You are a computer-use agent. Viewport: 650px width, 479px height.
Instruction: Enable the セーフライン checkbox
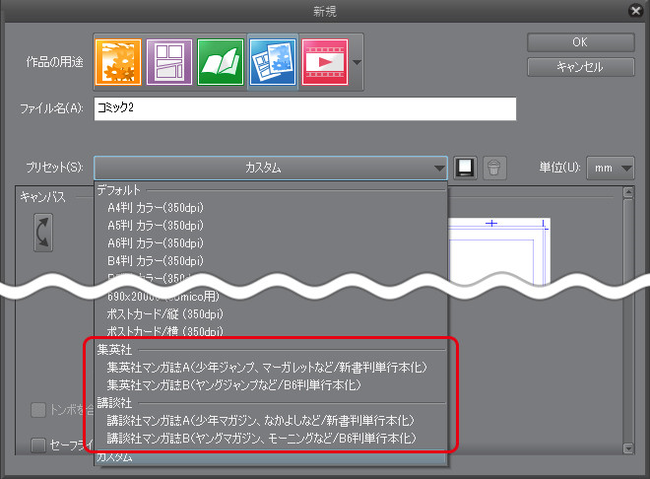pos(38,446)
